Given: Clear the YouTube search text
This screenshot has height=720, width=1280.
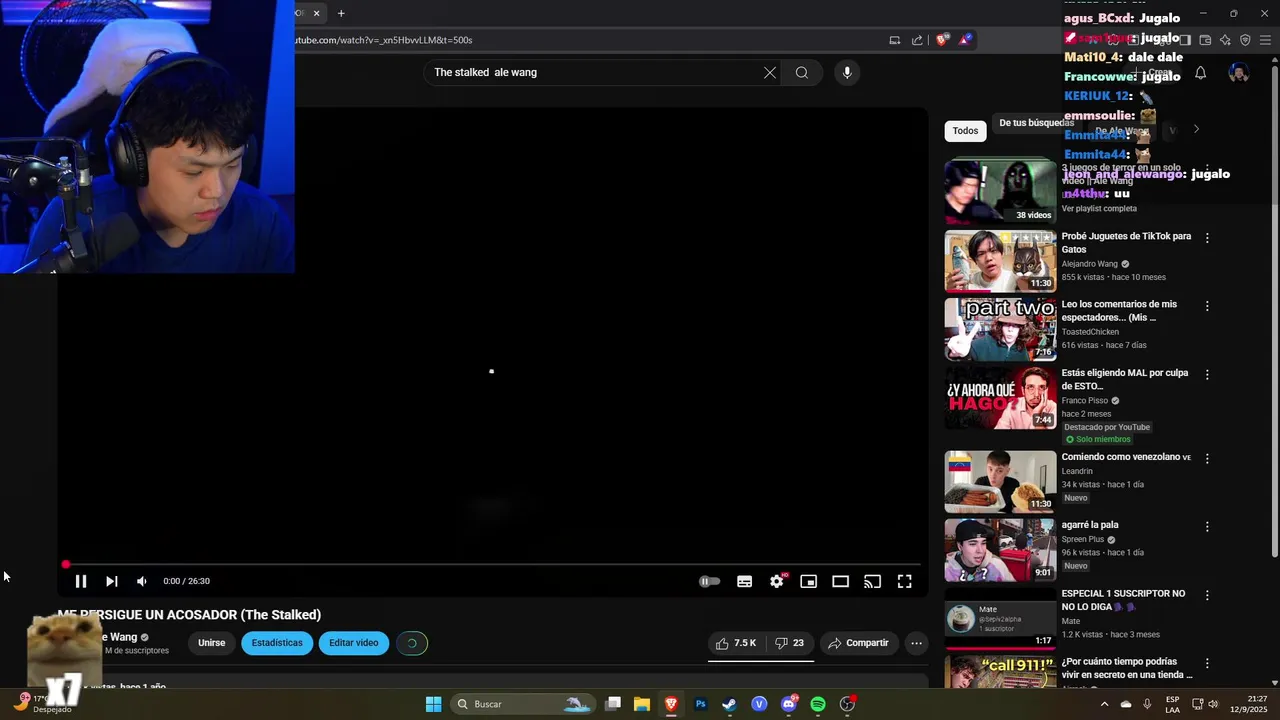Looking at the screenshot, I should click(770, 72).
